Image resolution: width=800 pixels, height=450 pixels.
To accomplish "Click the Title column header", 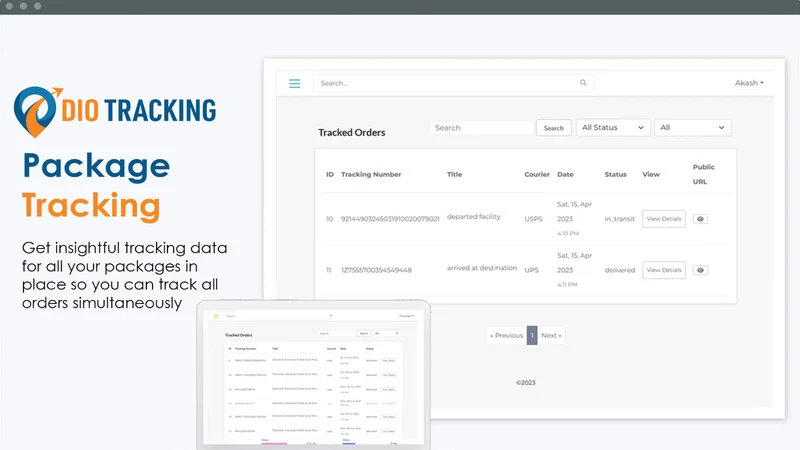I will [x=455, y=174].
